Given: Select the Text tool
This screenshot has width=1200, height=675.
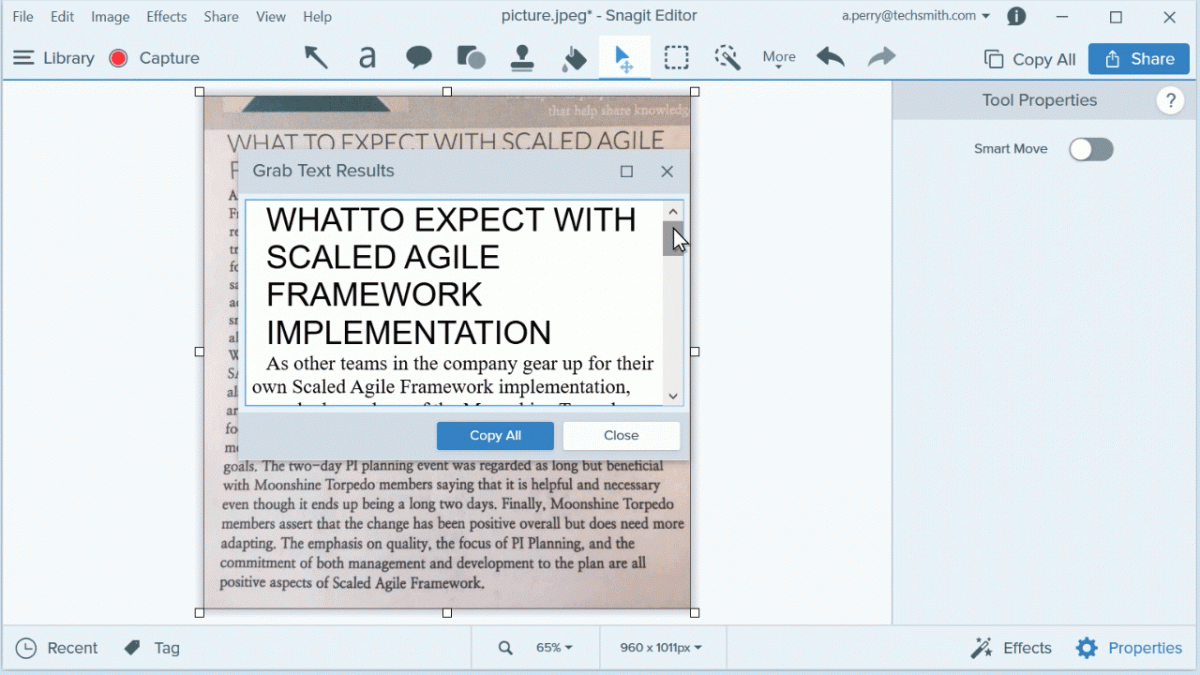Looking at the screenshot, I should point(367,58).
